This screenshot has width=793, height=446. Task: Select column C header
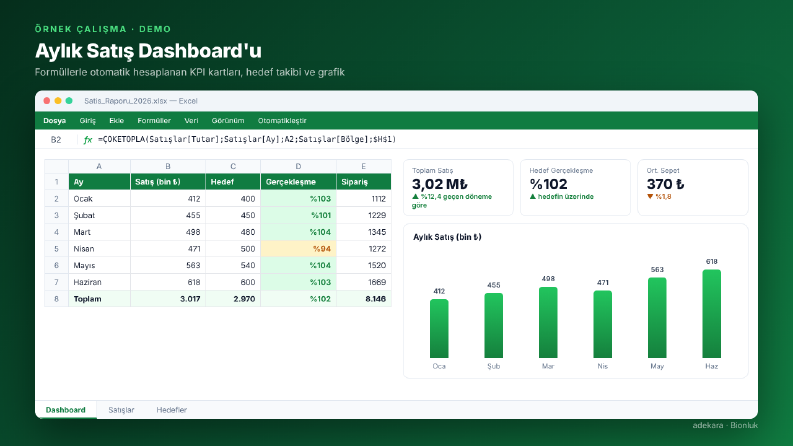point(233,166)
